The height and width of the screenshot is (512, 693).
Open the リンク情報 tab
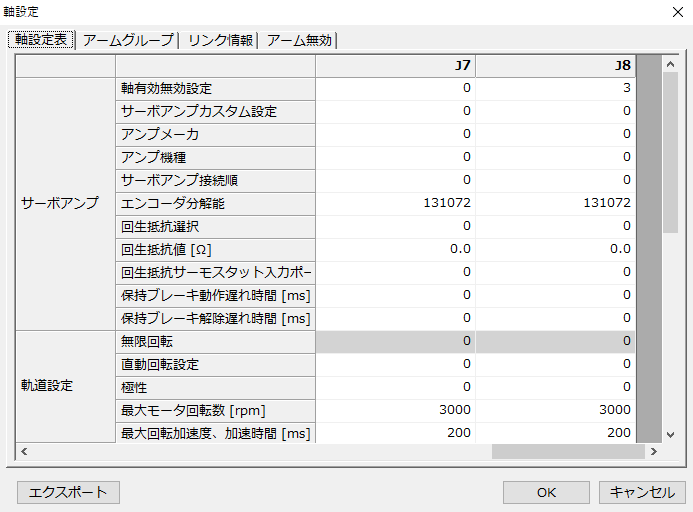click(218, 40)
